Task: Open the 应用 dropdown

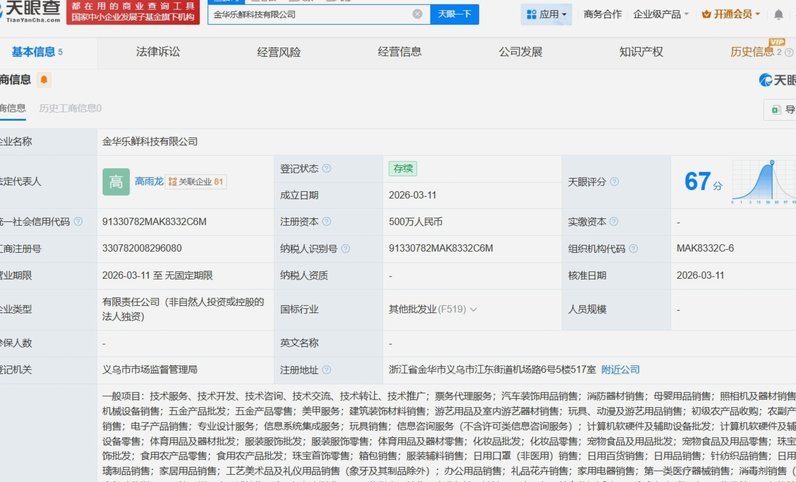Action: pyautogui.click(x=546, y=14)
